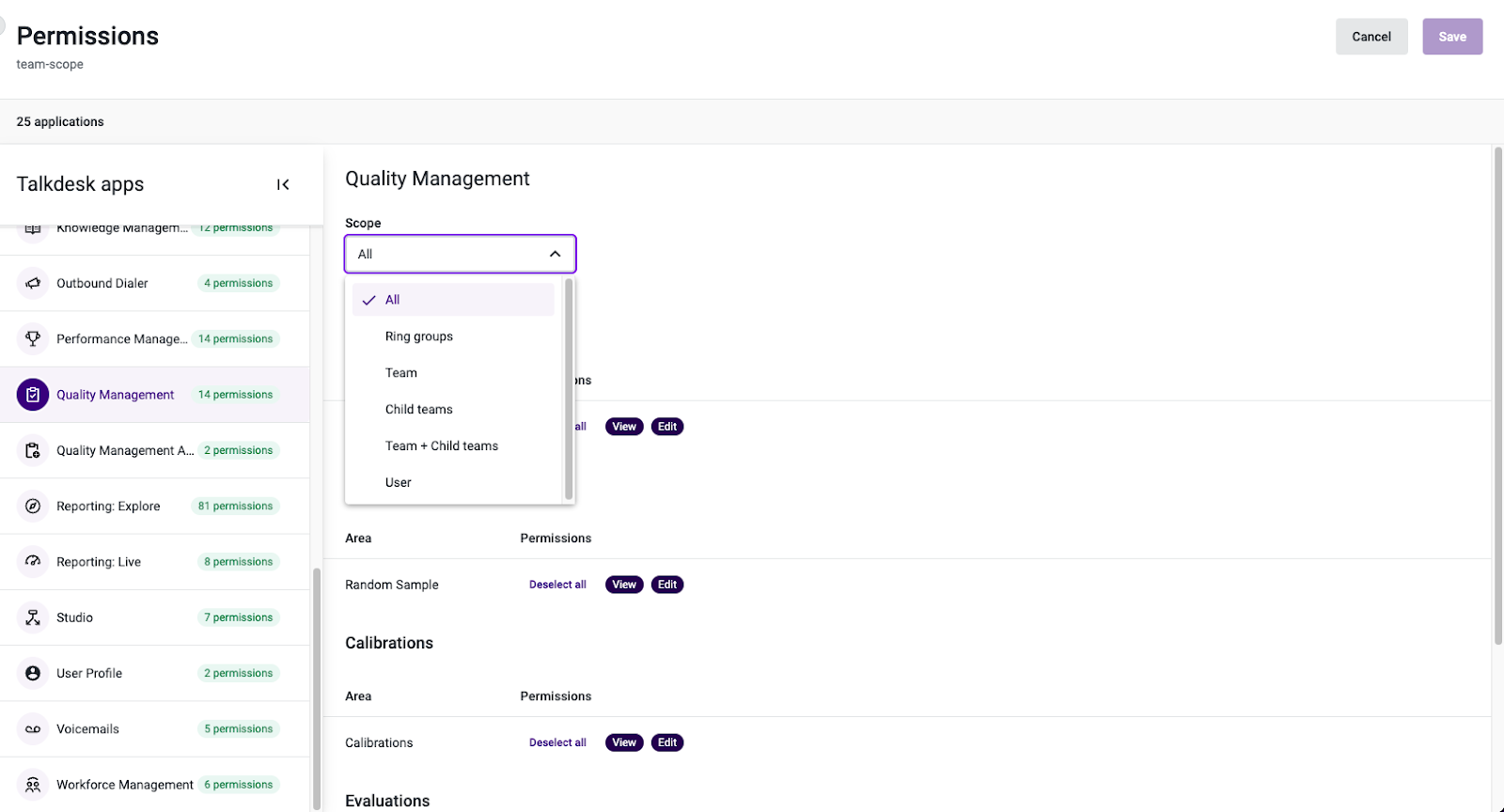Click the scope dropdown list scrollbar
The height and width of the screenshot is (812, 1504).
569,388
